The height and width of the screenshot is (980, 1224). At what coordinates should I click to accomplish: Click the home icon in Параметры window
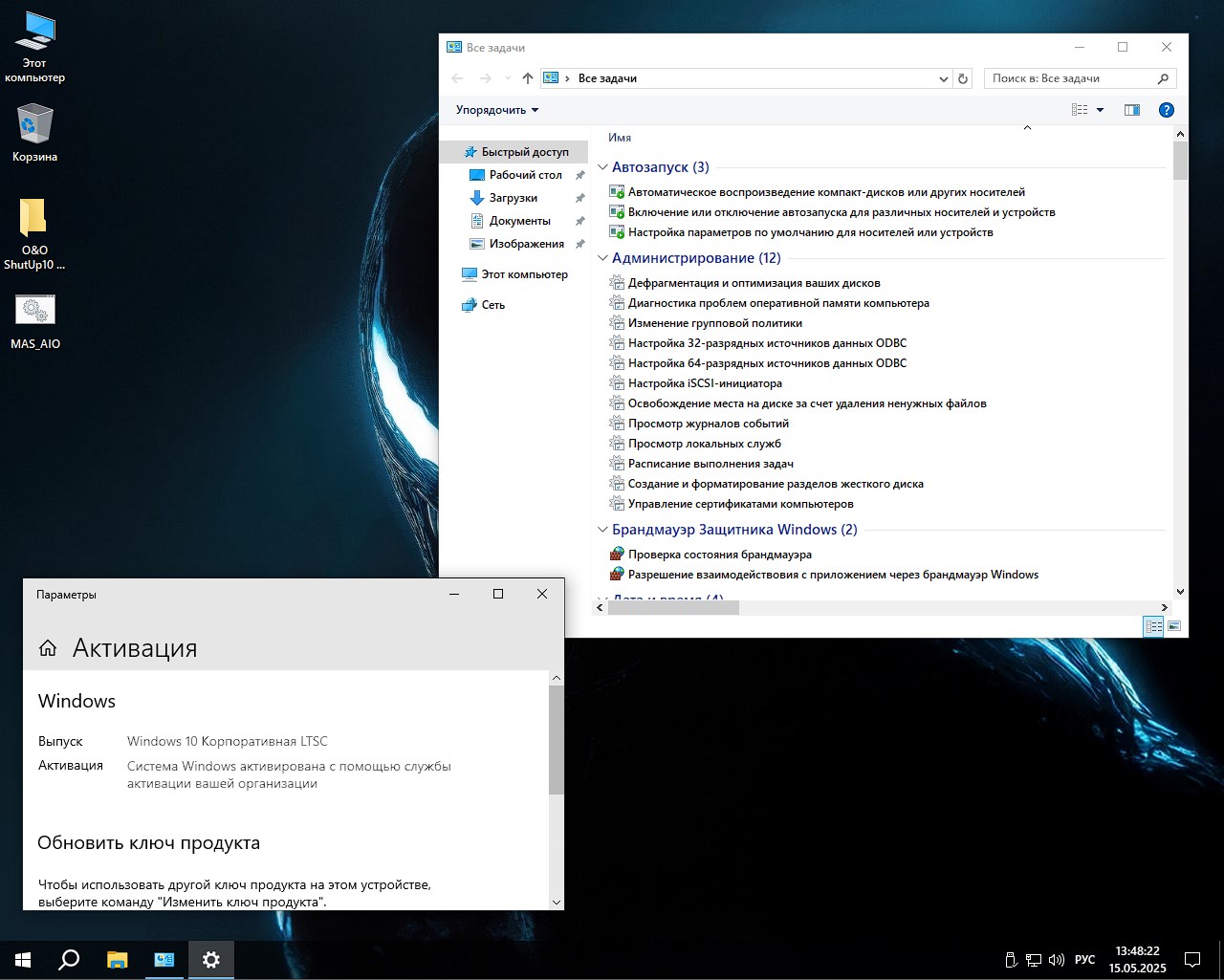[48, 648]
